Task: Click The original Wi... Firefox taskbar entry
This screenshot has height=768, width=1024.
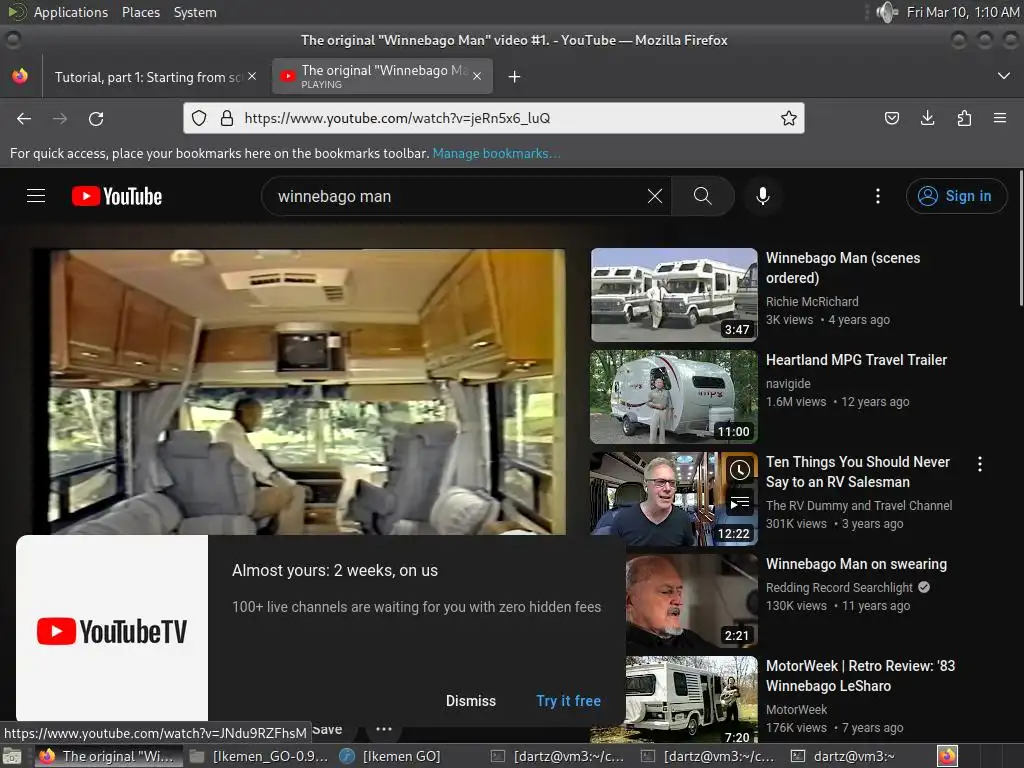Action: pyautogui.click(x=108, y=756)
